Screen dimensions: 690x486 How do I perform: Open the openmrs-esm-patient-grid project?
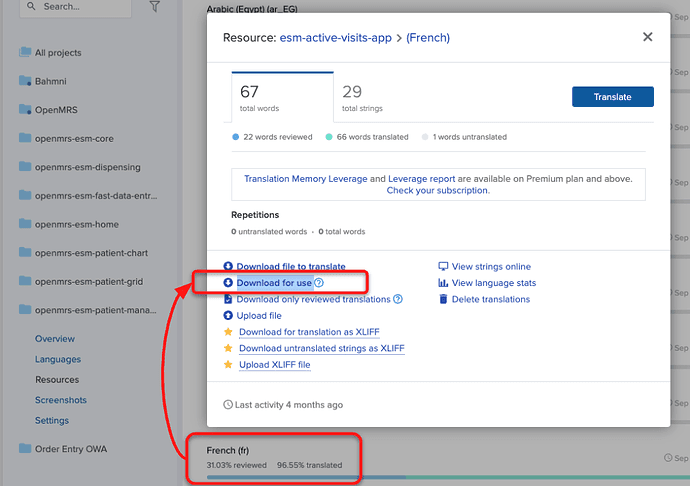click(x=89, y=282)
